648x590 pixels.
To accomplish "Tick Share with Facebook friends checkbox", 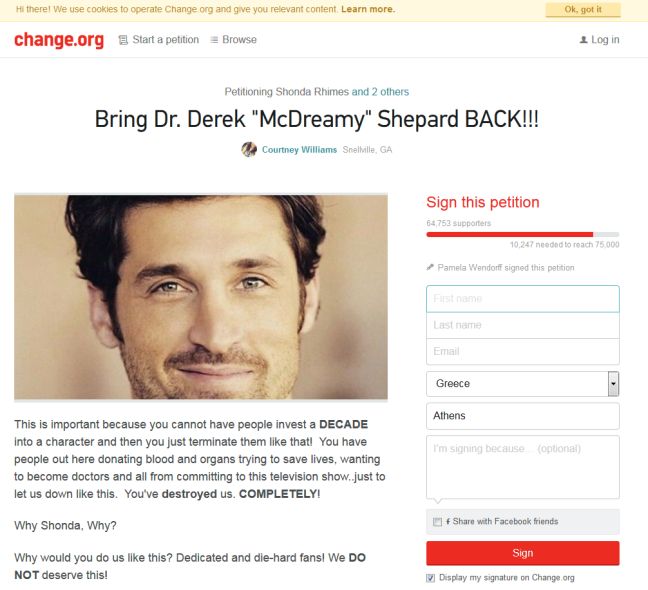I will 437,522.
